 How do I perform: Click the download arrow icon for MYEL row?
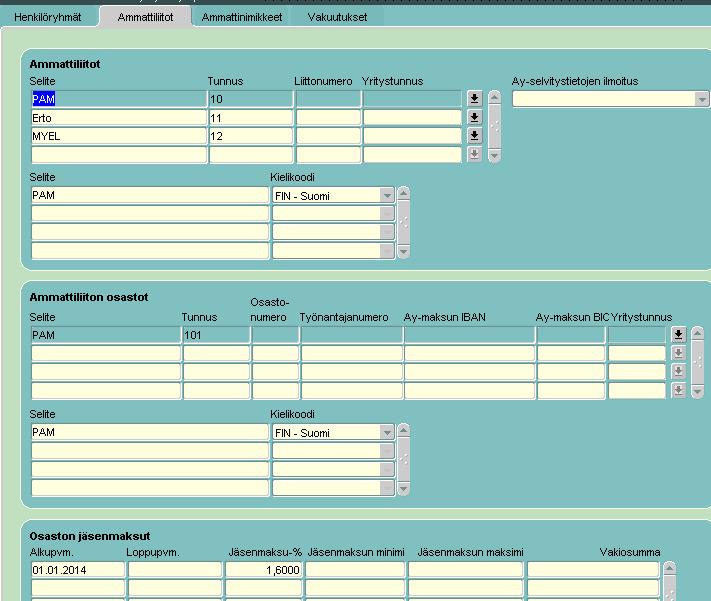[x=474, y=136]
